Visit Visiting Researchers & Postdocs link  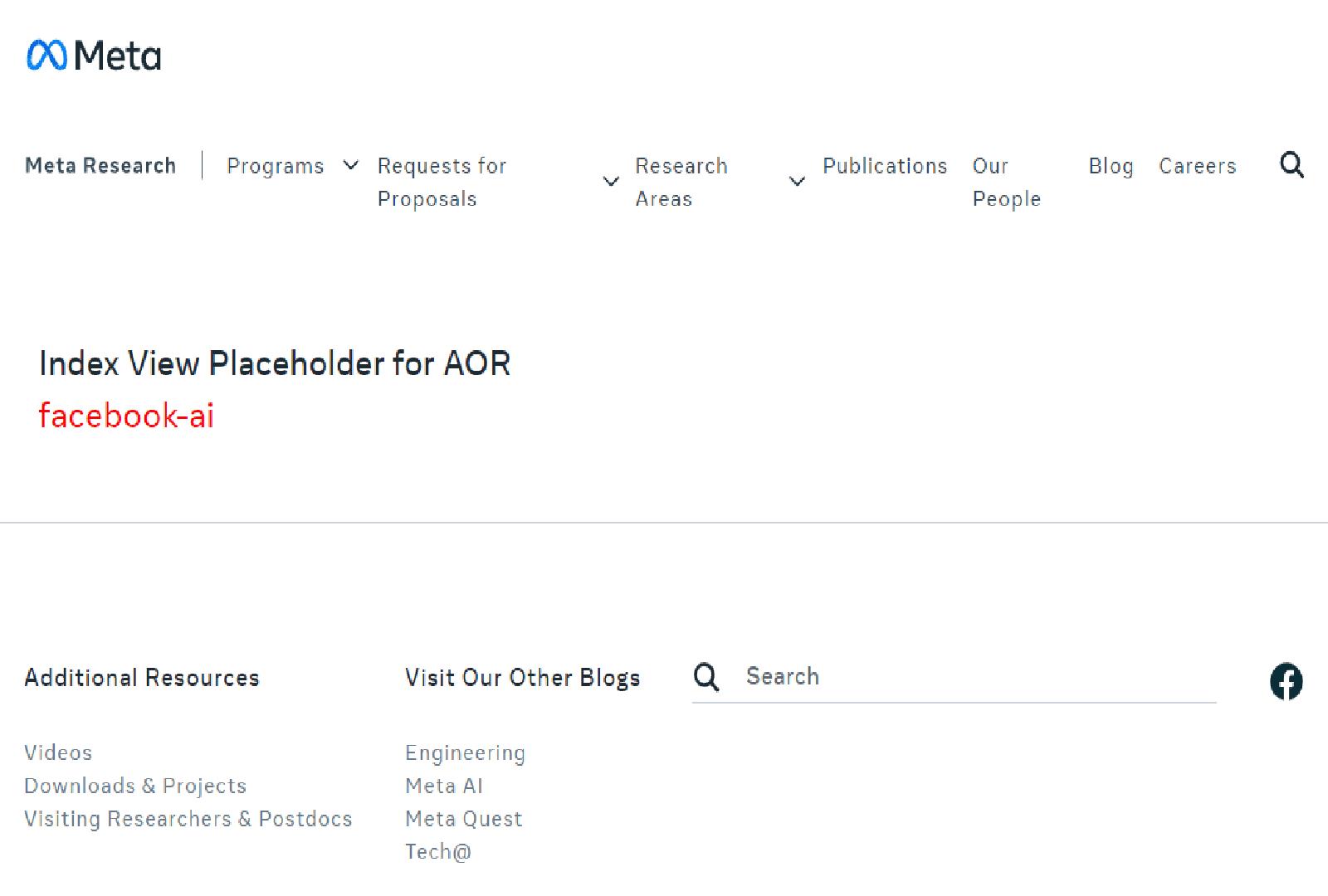188,819
